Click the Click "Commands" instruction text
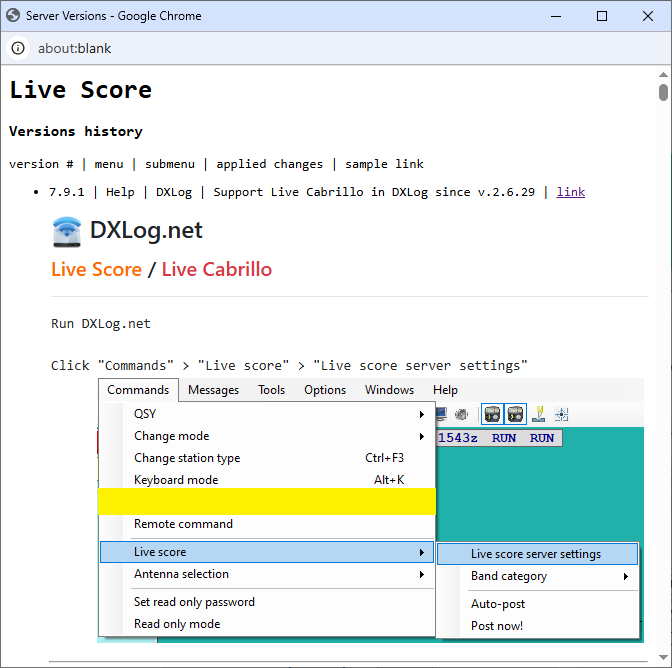The height and width of the screenshot is (668, 672). coord(289,365)
